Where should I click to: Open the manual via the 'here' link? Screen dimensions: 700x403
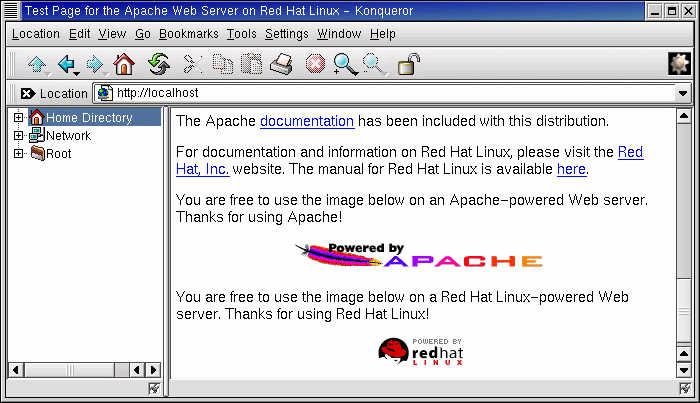pos(571,169)
